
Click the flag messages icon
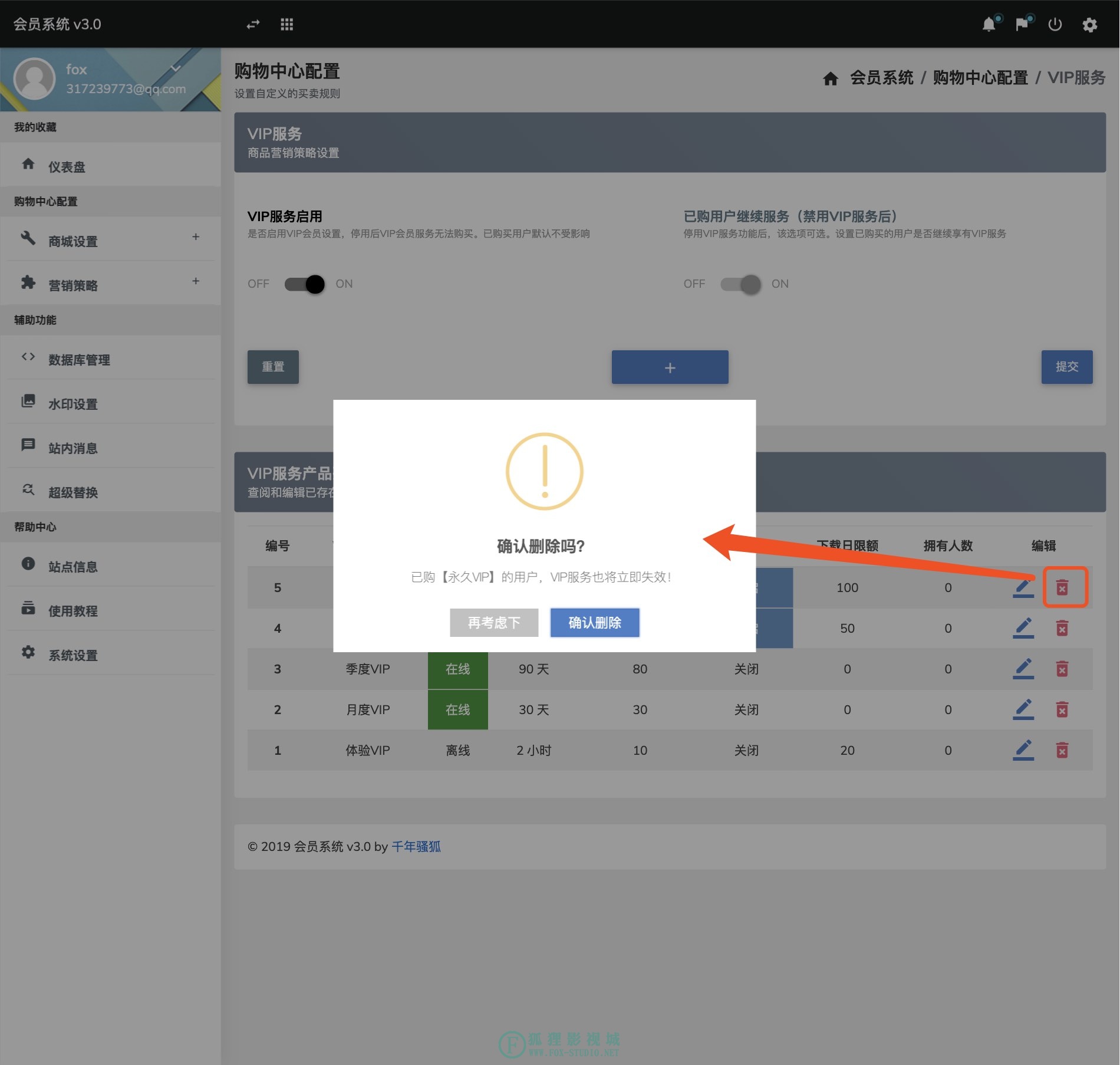[x=1022, y=24]
